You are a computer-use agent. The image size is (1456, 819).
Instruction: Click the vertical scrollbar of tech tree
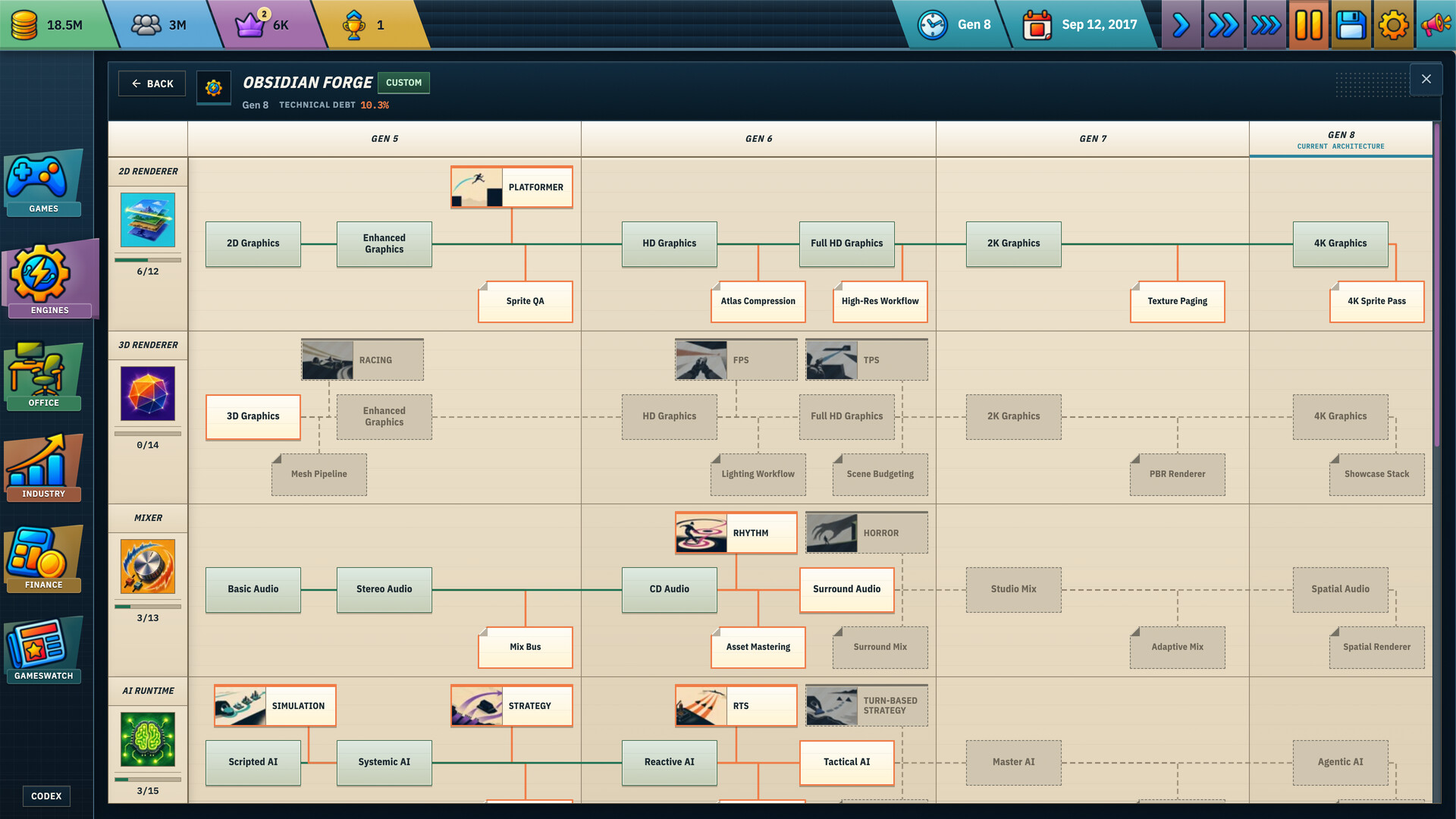1436,284
